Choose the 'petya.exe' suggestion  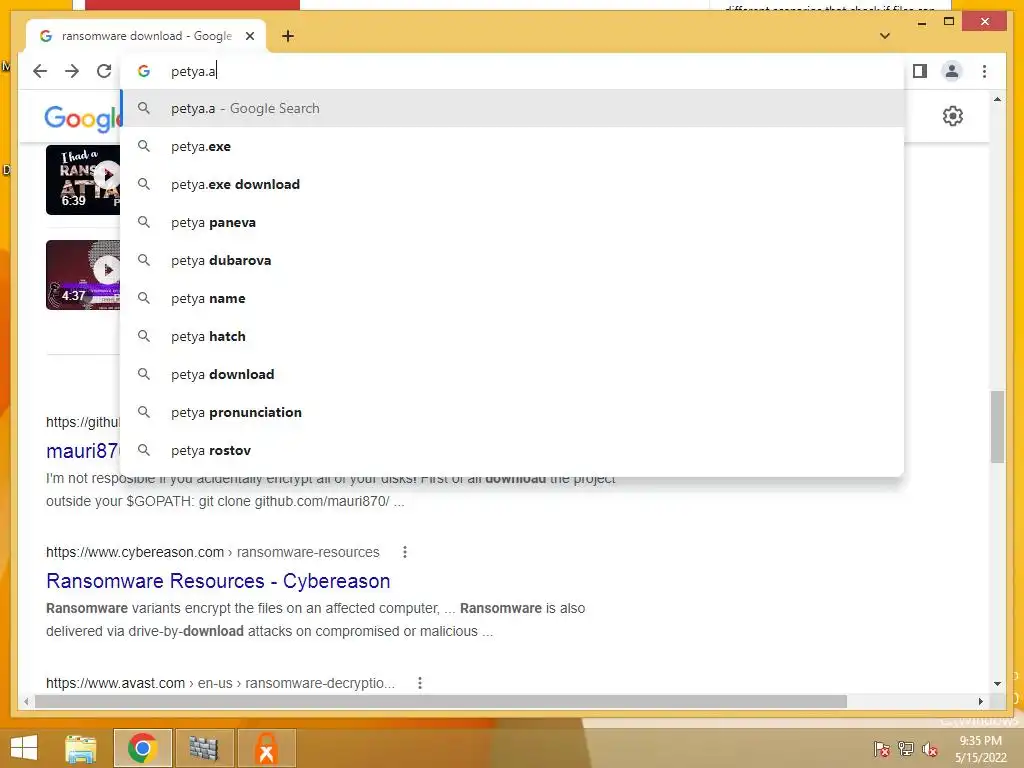513,146
